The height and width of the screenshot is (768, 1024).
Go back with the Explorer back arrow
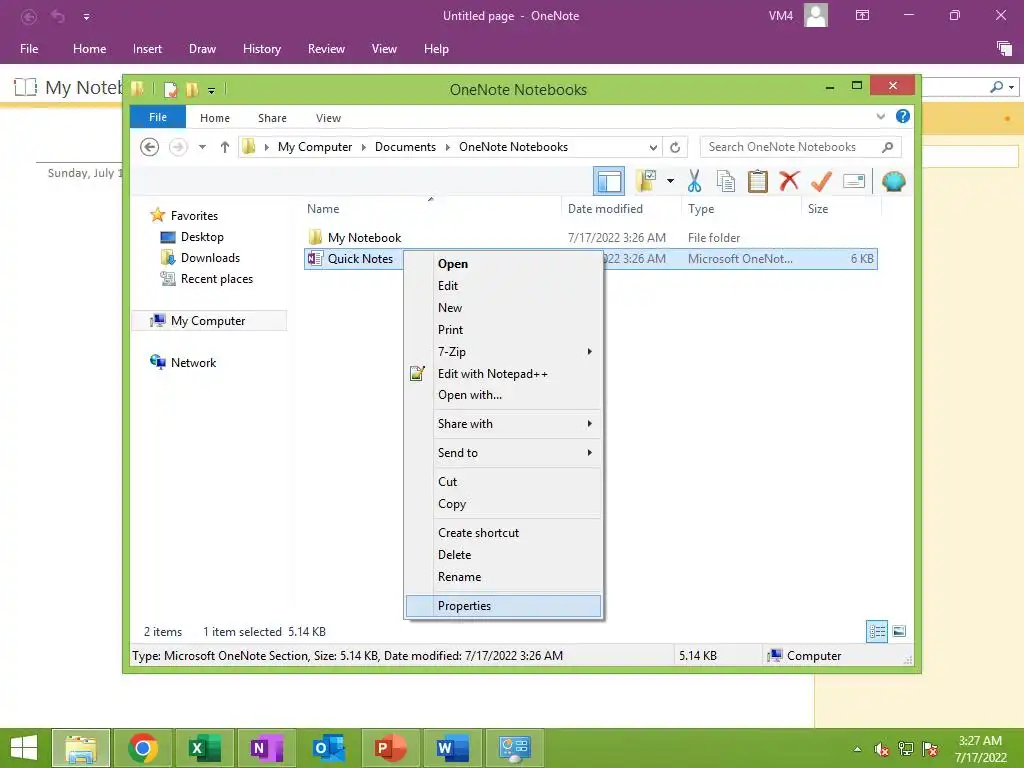pyautogui.click(x=150, y=147)
